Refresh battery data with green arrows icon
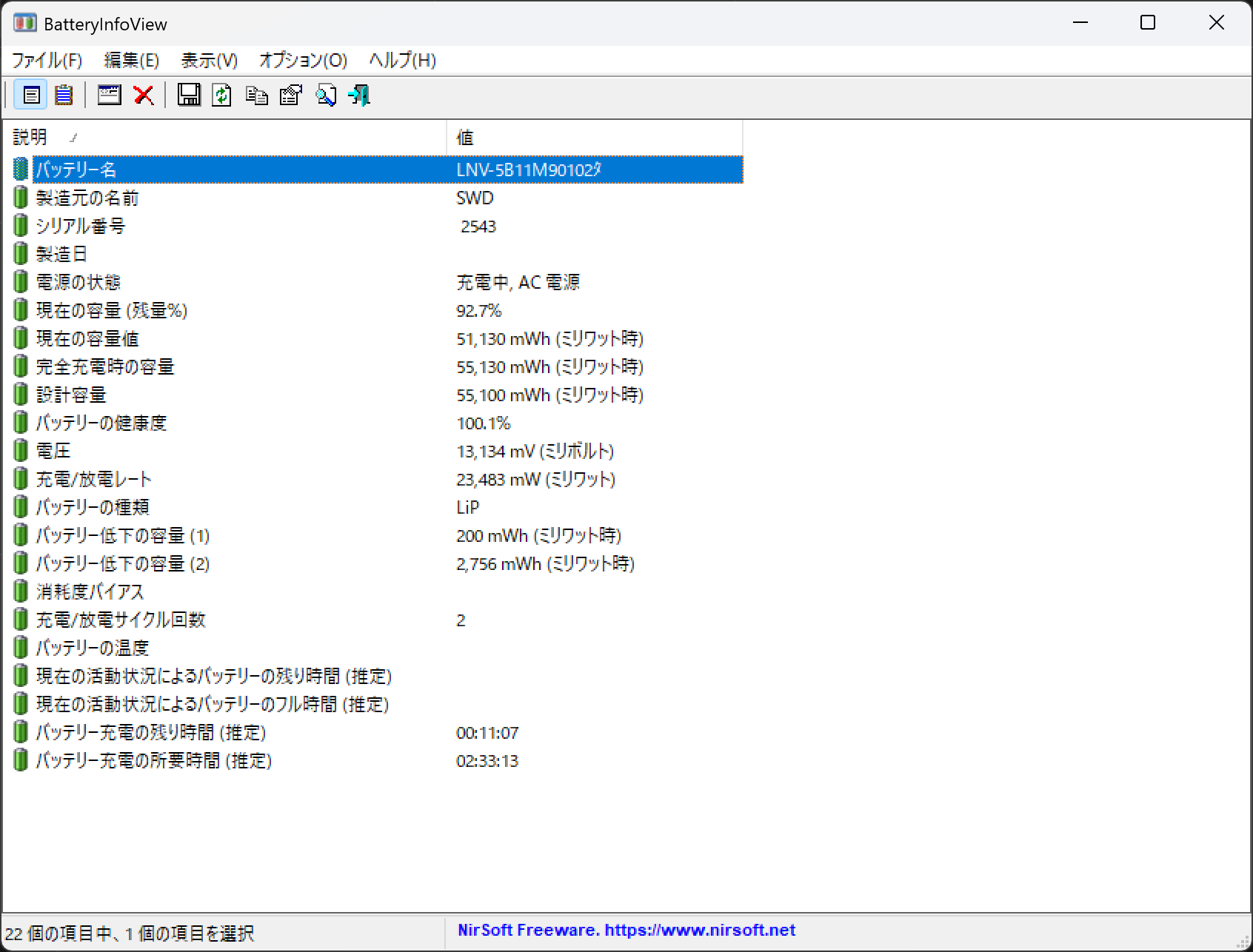 click(222, 95)
